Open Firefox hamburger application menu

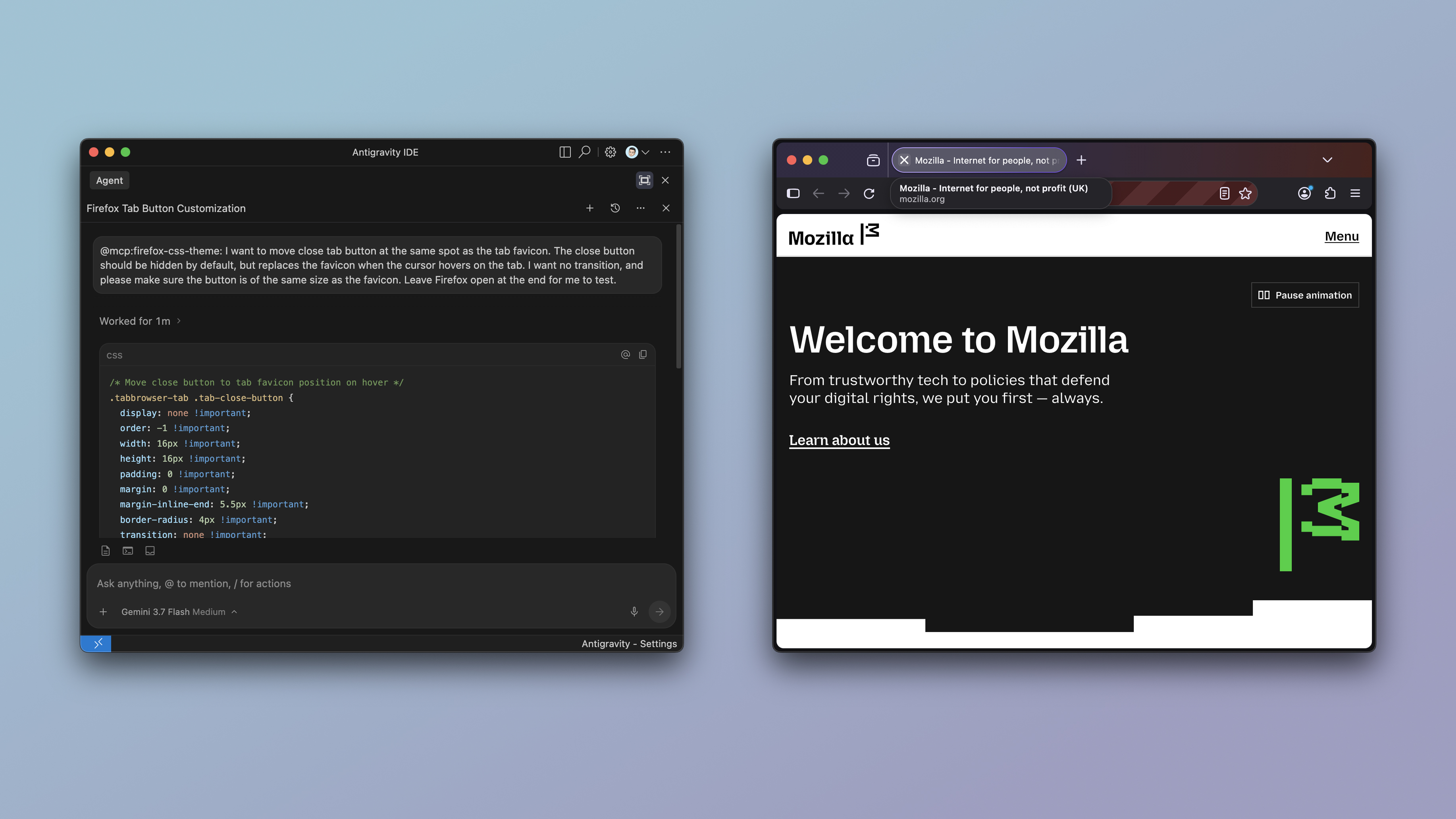pos(1356,193)
